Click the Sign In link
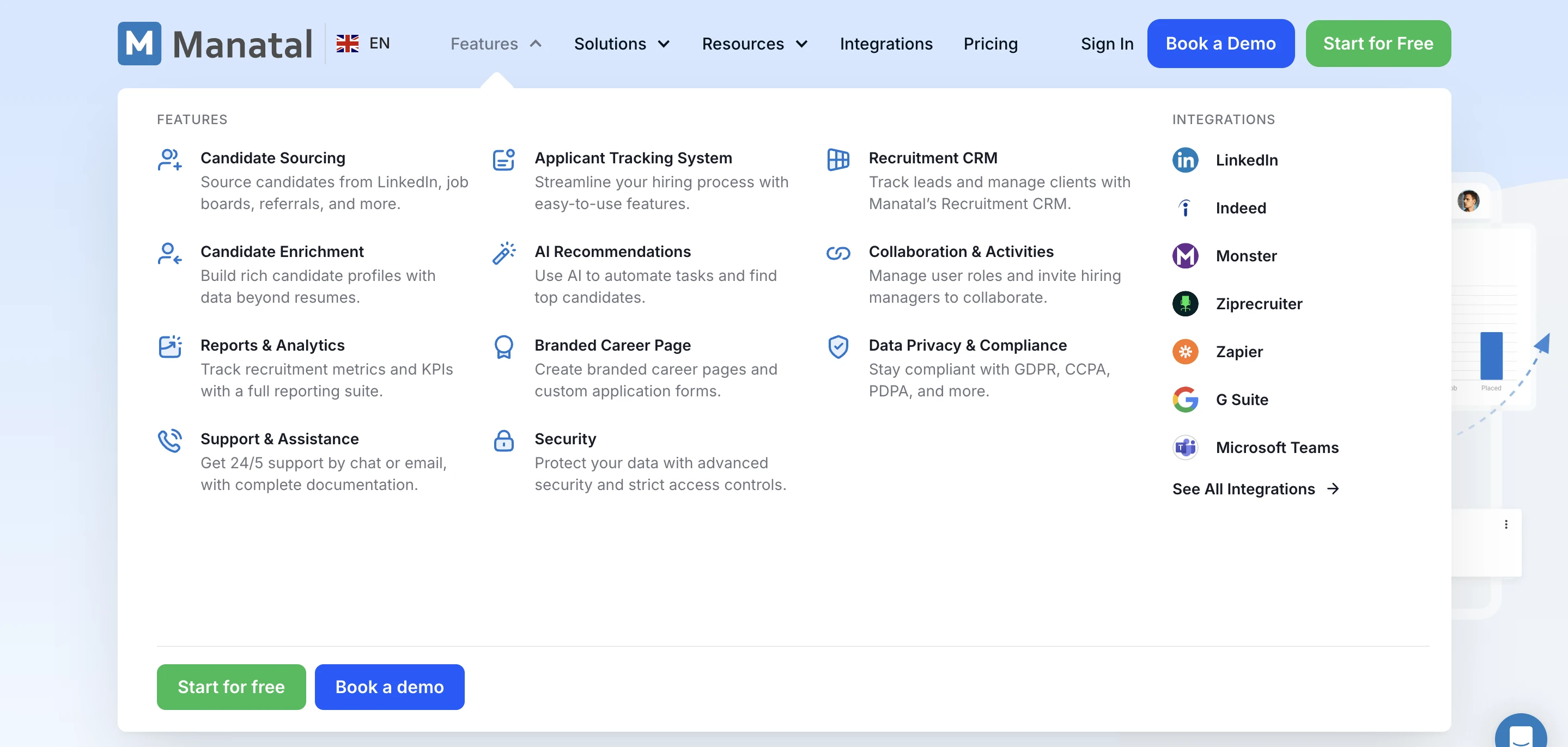1568x747 pixels. (1107, 44)
